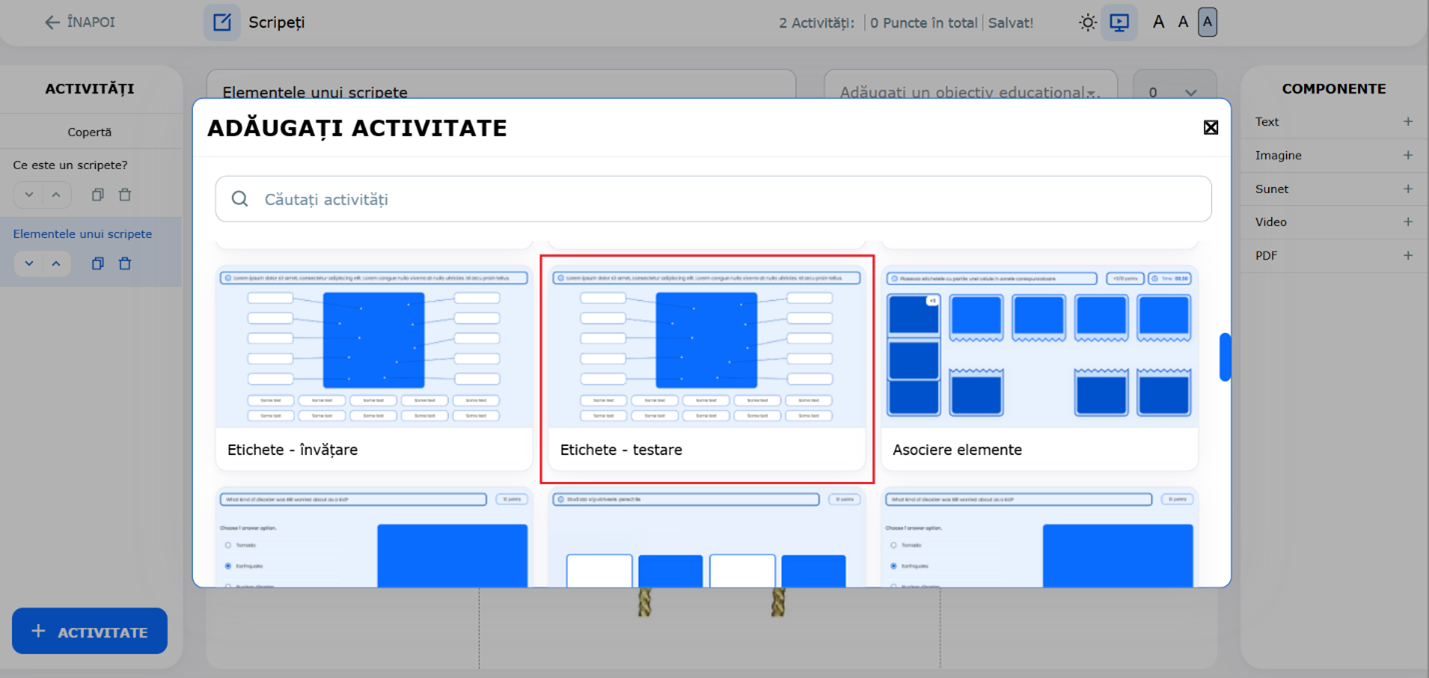
Task: Open presentation preview mode icon
Action: (1119, 22)
